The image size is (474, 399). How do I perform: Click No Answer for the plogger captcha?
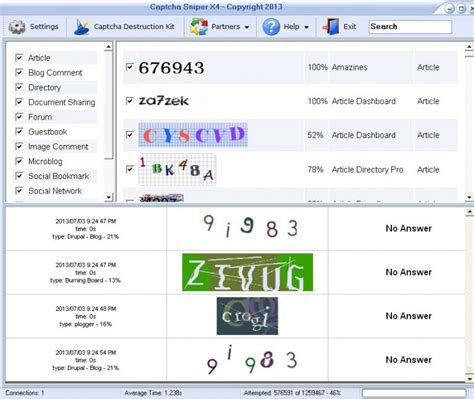click(408, 316)
